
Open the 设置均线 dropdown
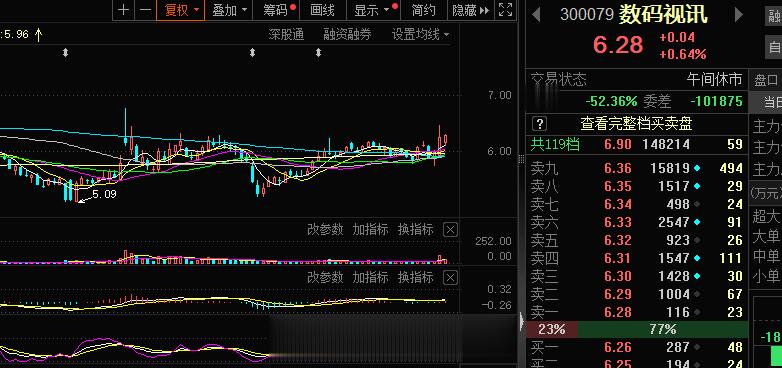pos(420,34)
